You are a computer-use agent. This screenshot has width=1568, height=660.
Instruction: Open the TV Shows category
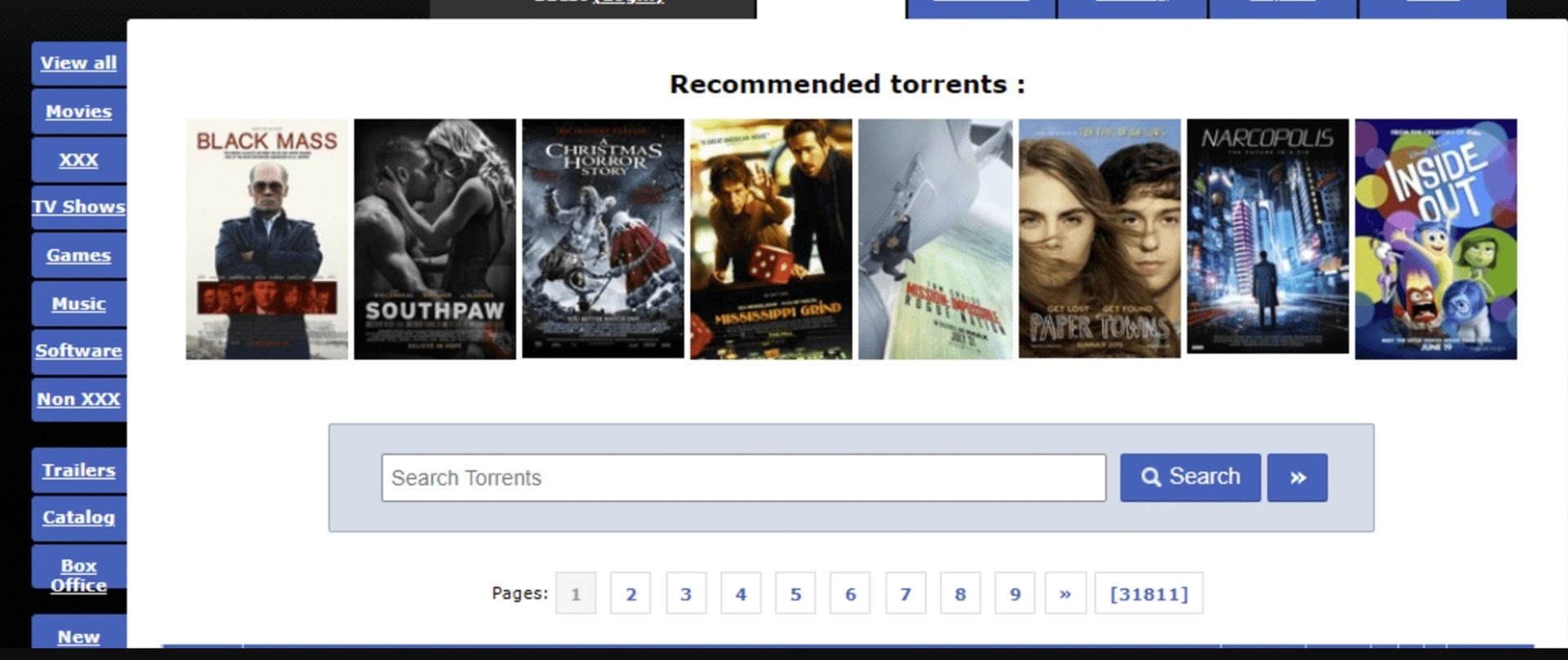point(79,207)
